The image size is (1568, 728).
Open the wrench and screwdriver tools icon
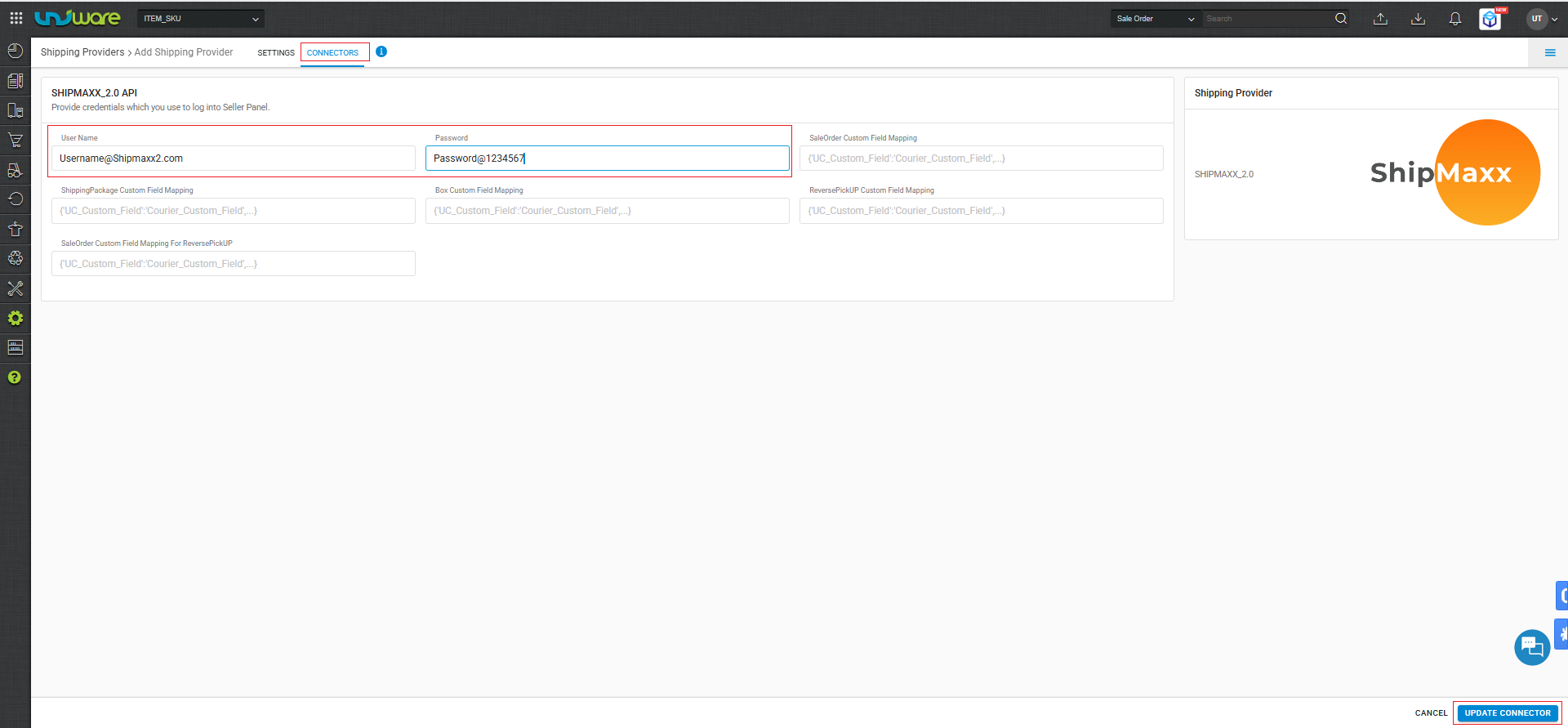tap(15, 288)
